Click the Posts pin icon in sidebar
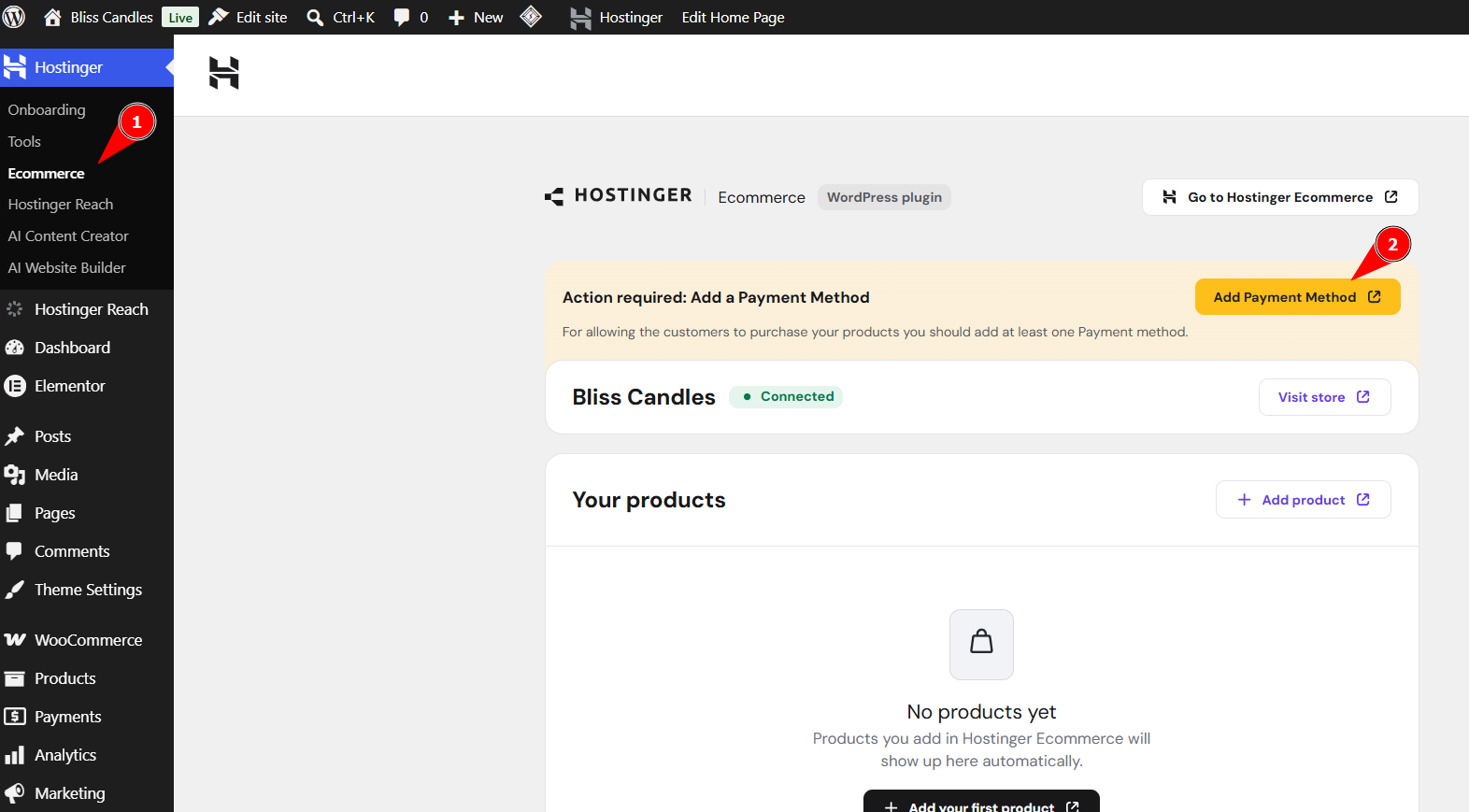The image size is (1469, 812). (14, 436)
